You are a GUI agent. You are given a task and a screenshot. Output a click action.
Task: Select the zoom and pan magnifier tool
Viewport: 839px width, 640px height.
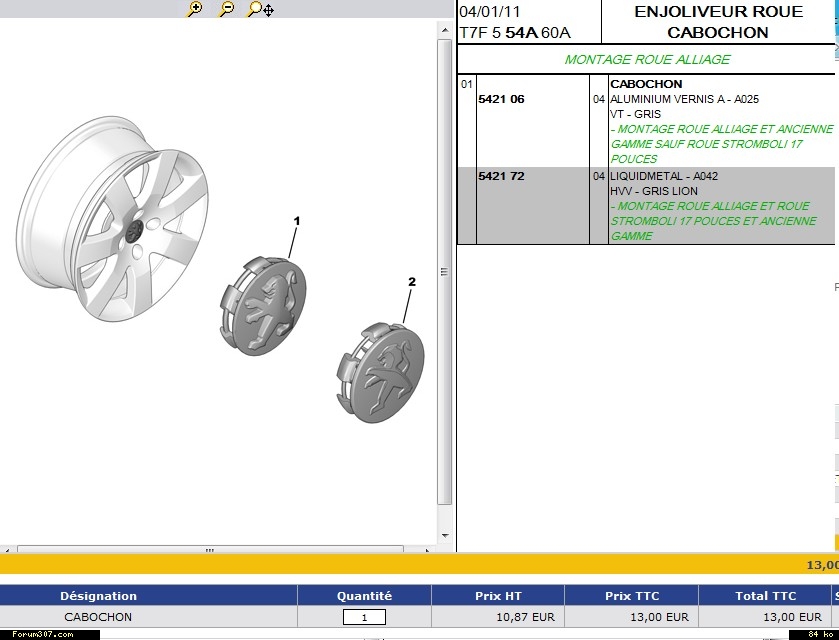click(x=261, y=9)
